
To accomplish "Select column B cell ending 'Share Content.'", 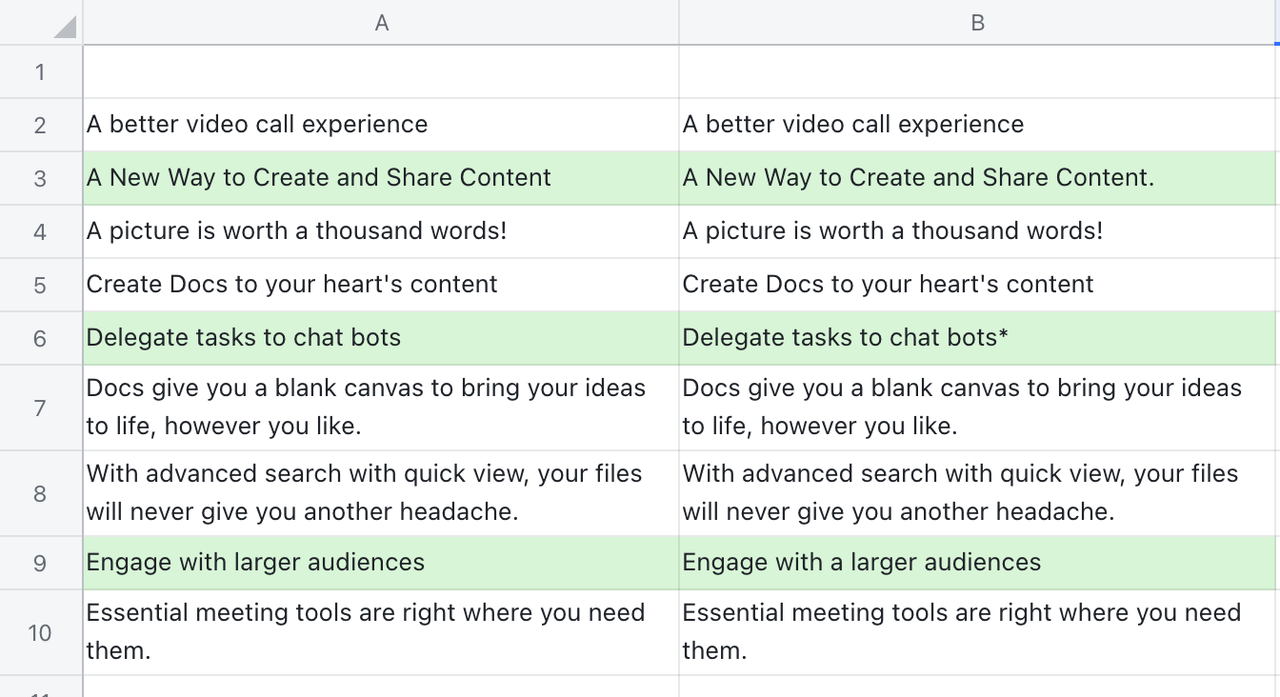I will (x=917, y=178).
